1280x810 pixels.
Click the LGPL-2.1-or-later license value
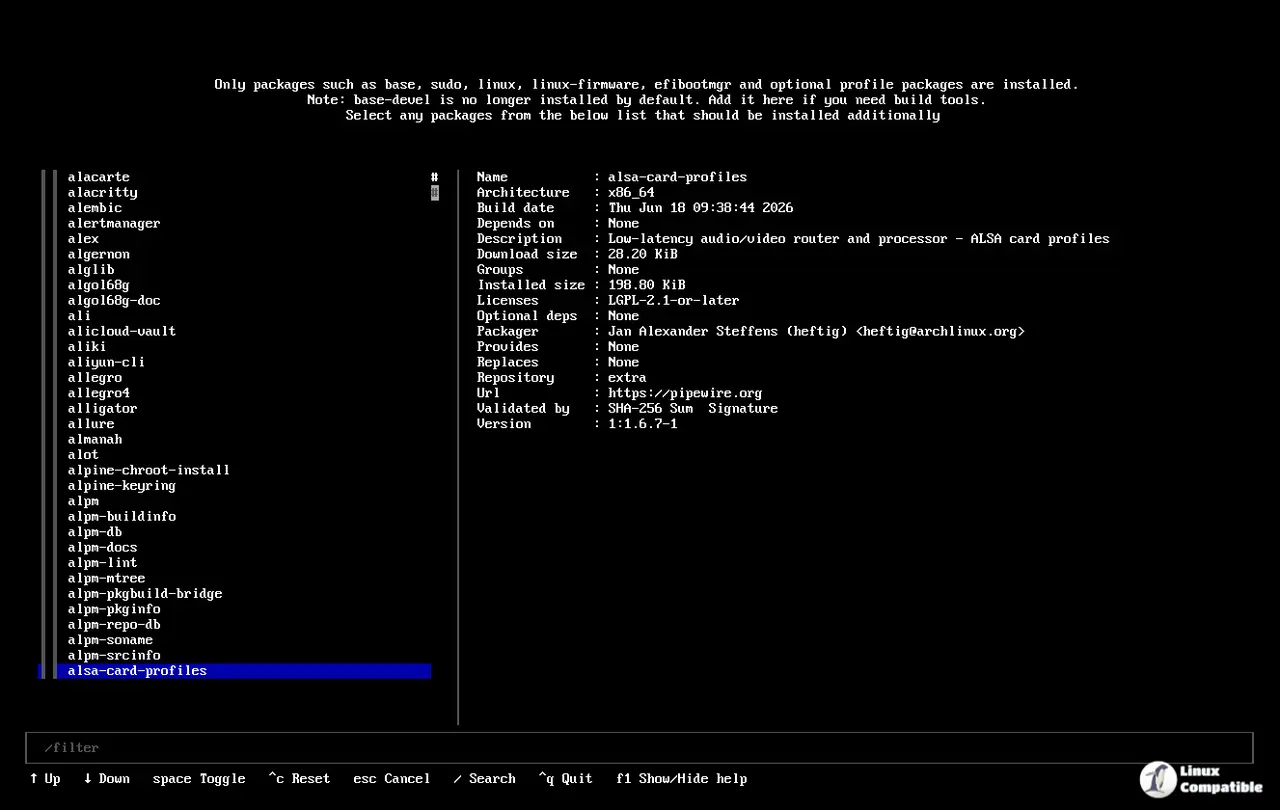click(674, 300)
